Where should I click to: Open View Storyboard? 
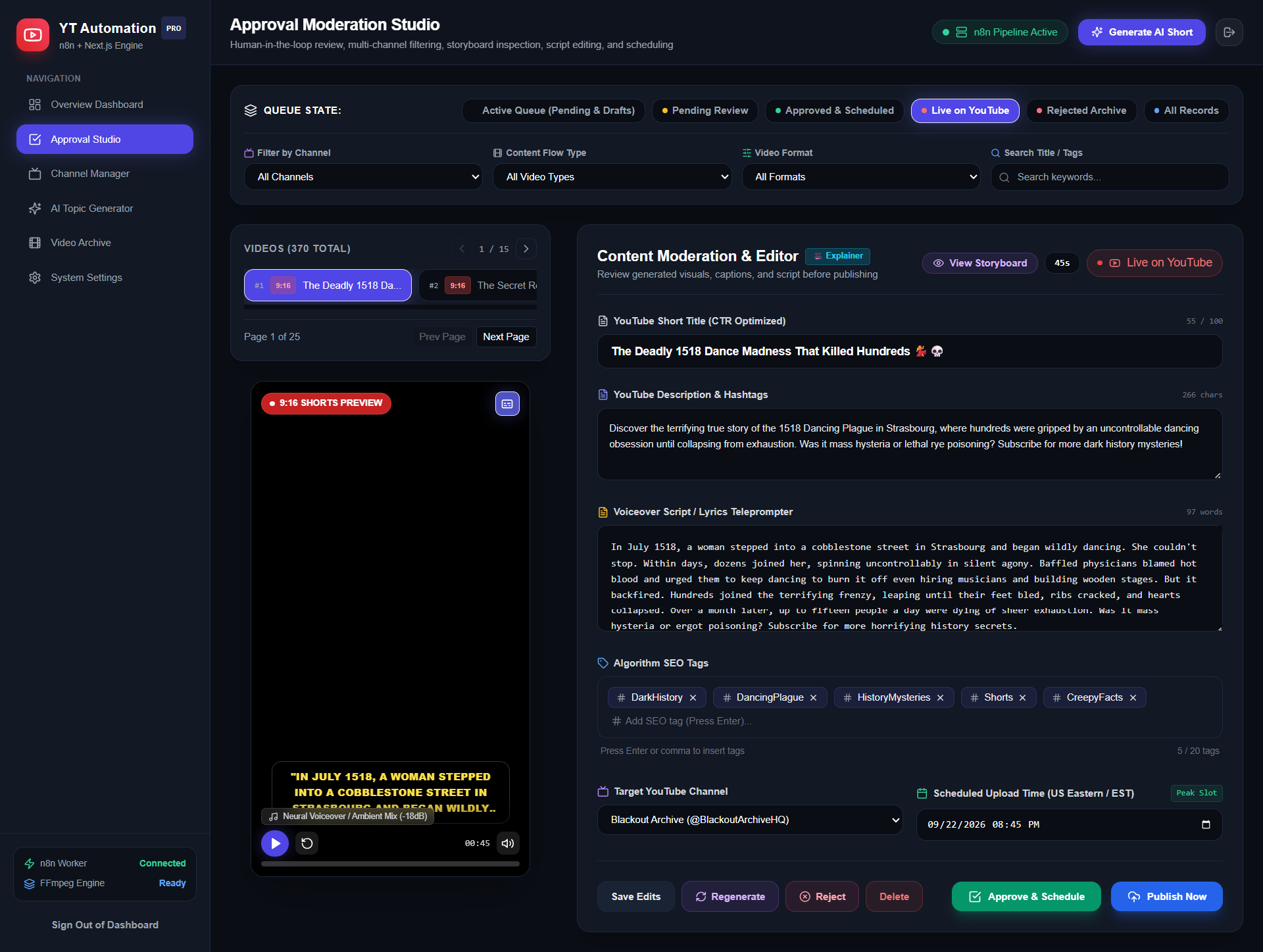coord(980,263)
